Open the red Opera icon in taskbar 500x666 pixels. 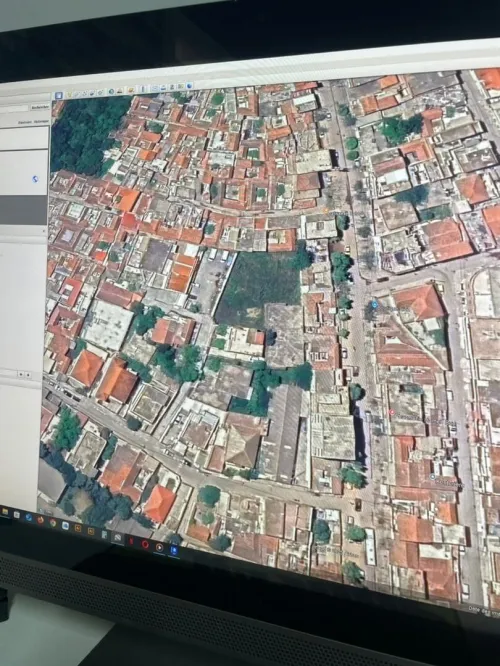point(145,544)
